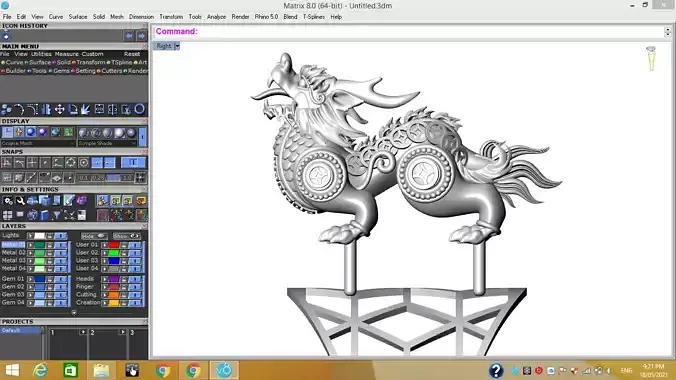Viewport: 676px width, 380px height.
Task: Expand the Metal 04 layer arrow
Action: click(x=31, y=269)
